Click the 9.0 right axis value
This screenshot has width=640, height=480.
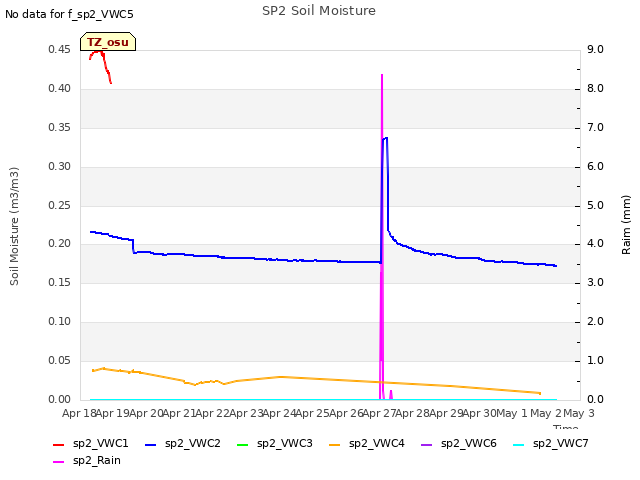coord(596,49)
